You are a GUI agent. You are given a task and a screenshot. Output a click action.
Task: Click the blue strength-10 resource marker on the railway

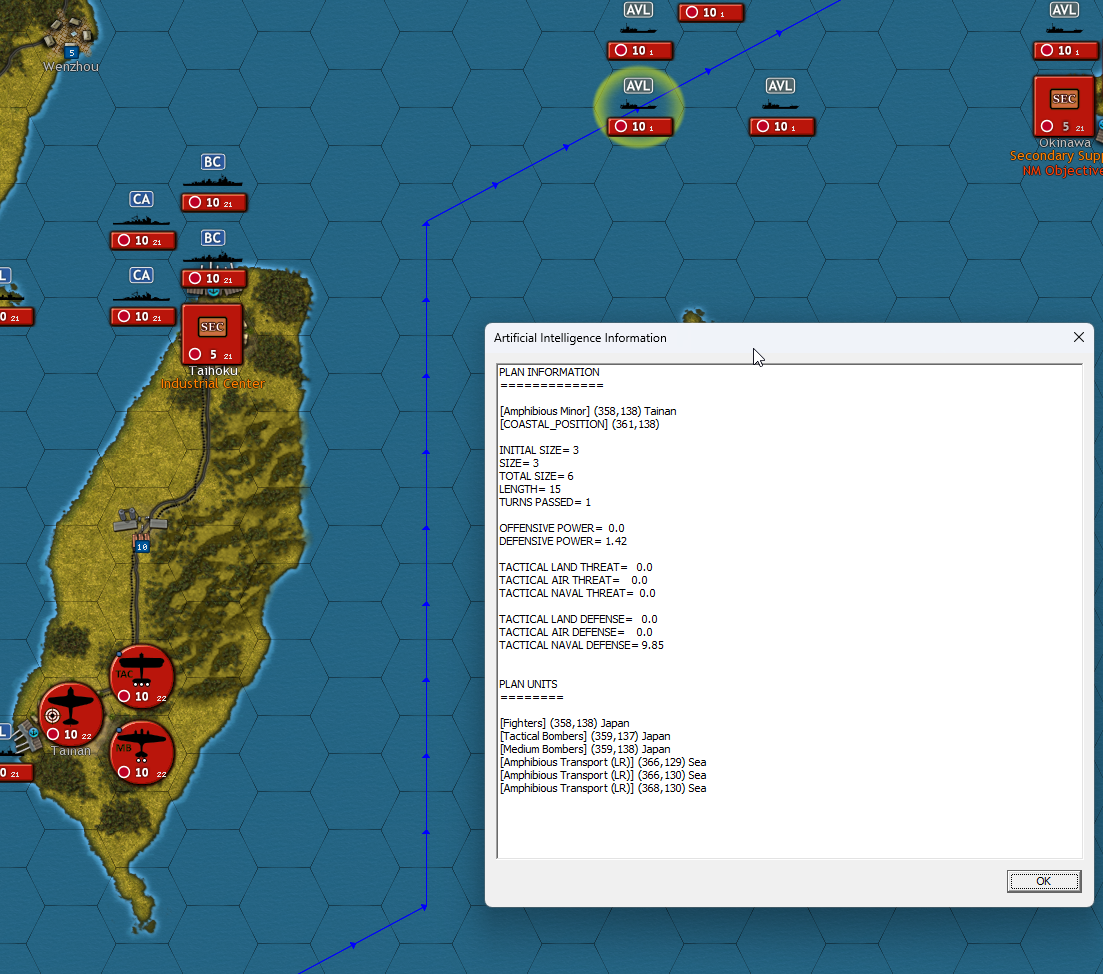pyautogui.click(x=141, y=547)
